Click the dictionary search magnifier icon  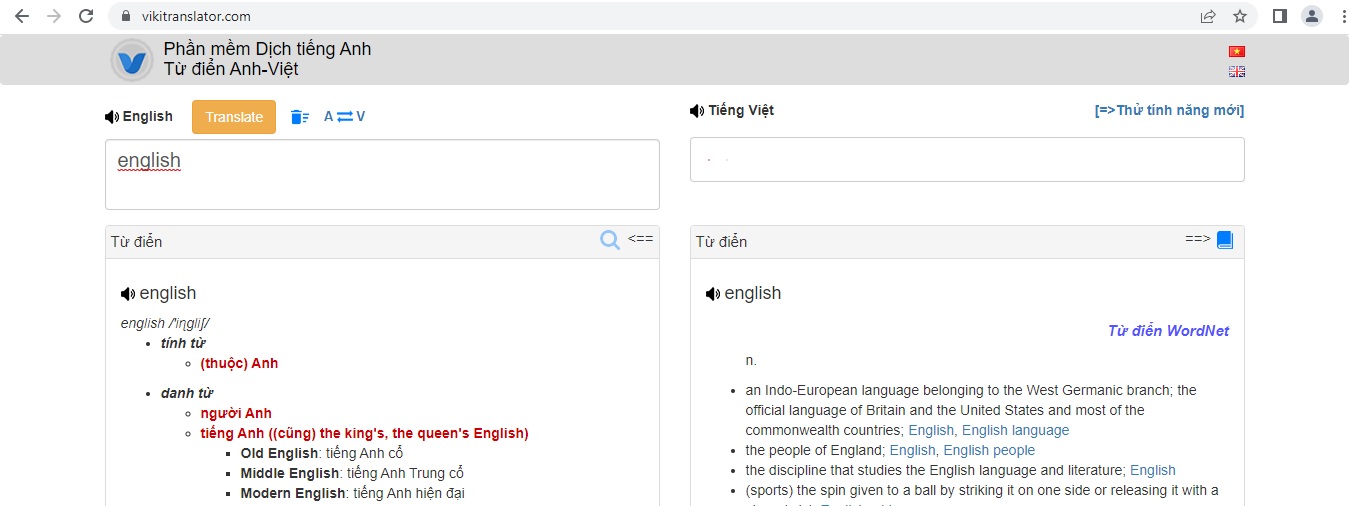610,240
